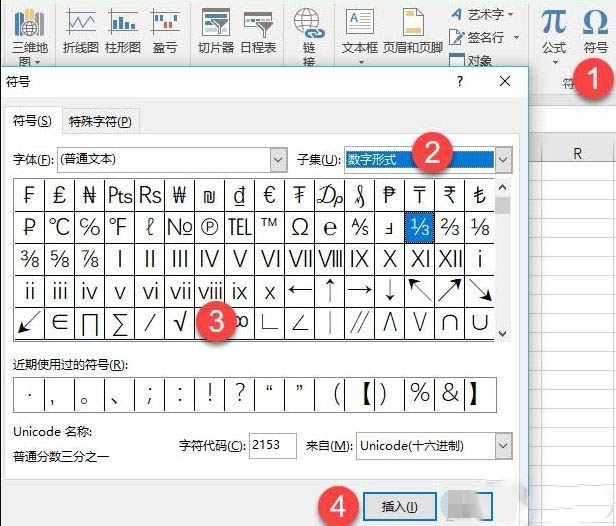Insert an Object (对象)

coord(471,60)
